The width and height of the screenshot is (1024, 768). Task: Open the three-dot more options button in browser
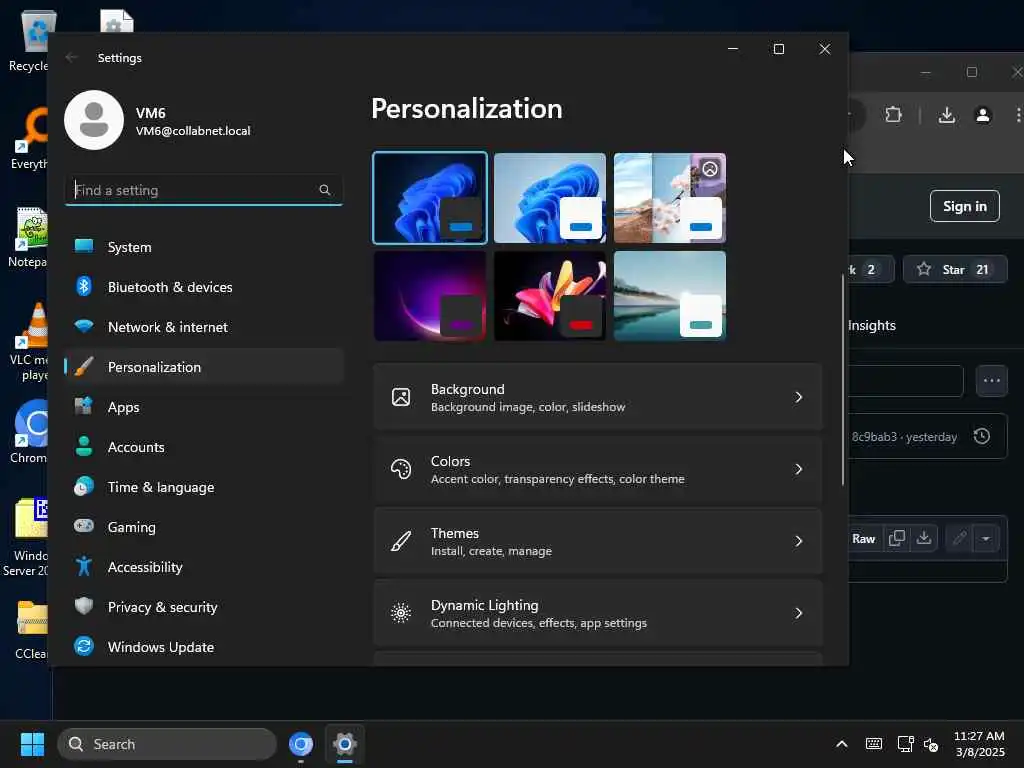pos(992,381)
